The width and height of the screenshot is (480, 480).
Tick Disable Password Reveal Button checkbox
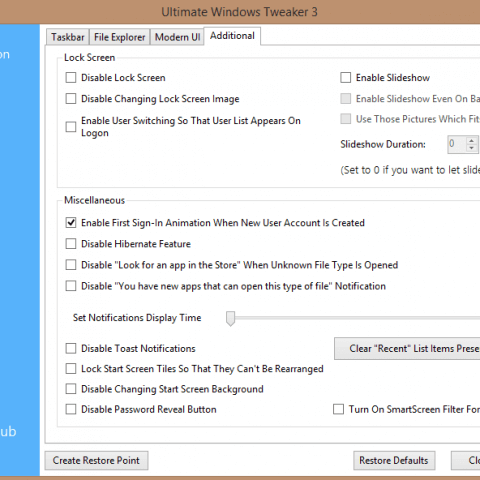(71, 409)
